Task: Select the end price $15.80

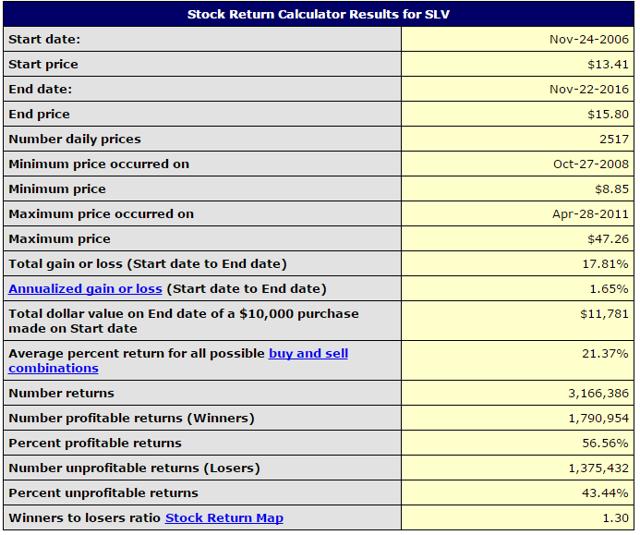Action: pyautogui.click(x=608, y=114)
